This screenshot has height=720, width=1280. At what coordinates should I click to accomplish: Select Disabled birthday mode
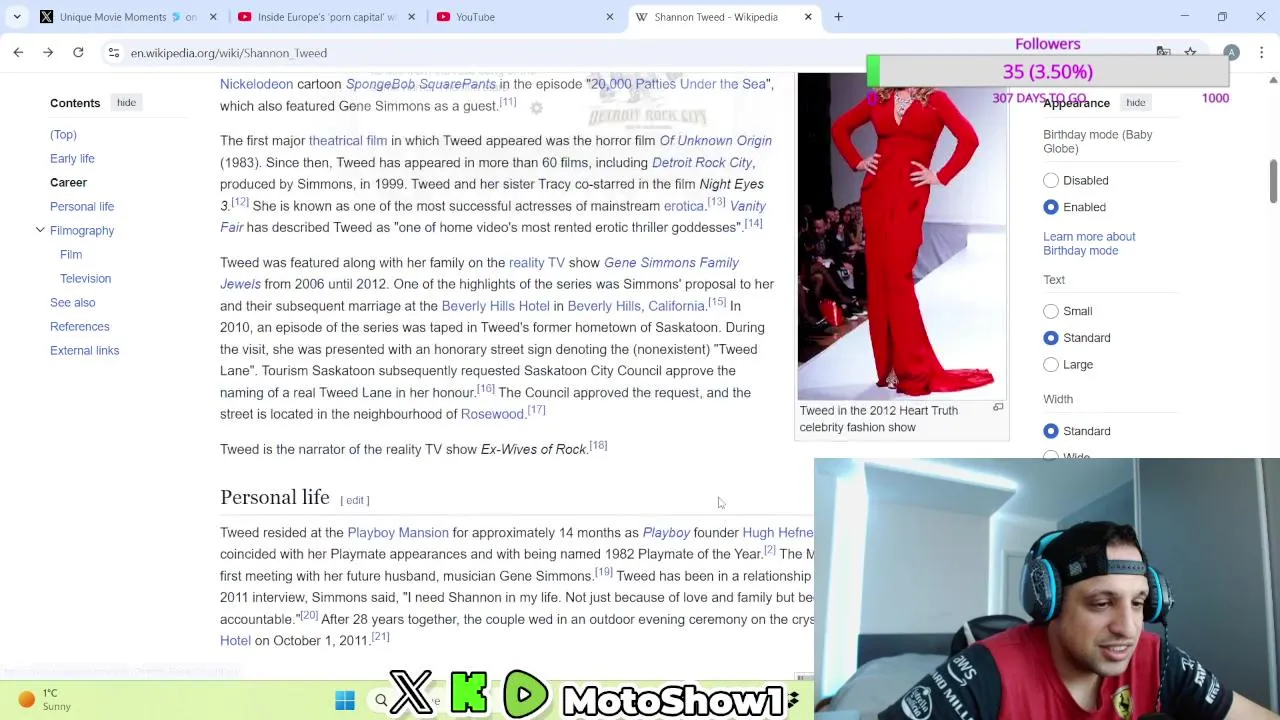click(1051, 181)
